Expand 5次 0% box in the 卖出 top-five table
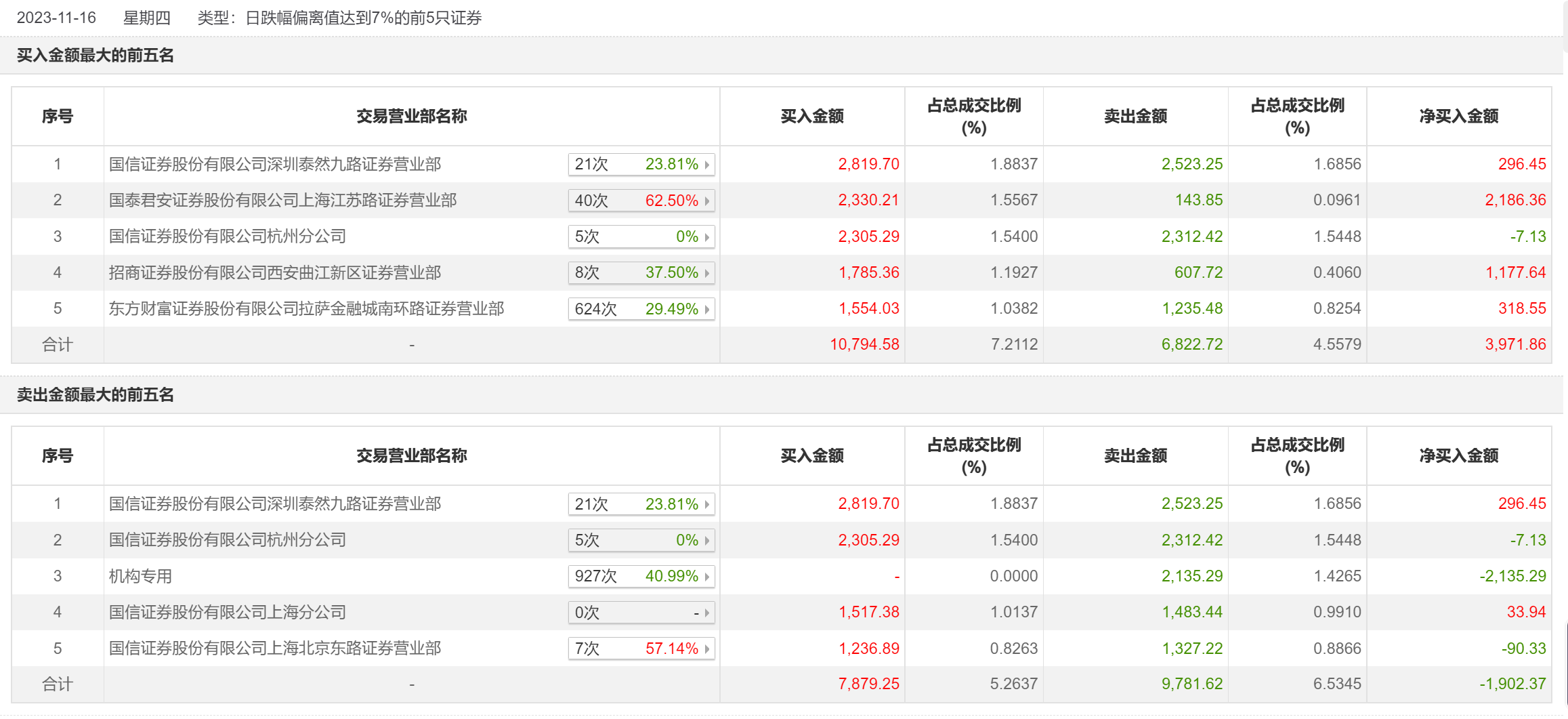The image size is (1568, 719). pyautogui.click(x=641, y=540)
